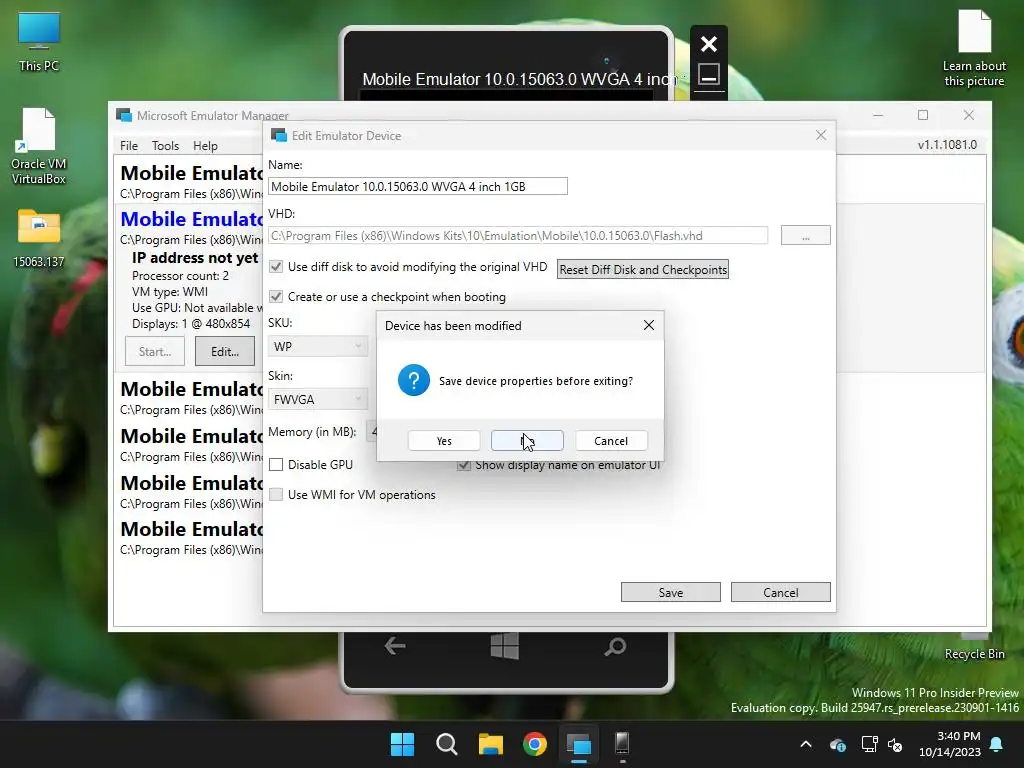The image size is (1024, 768).
Task: Maximize the Microsoft Emulator Manager window
Action: 923,115
